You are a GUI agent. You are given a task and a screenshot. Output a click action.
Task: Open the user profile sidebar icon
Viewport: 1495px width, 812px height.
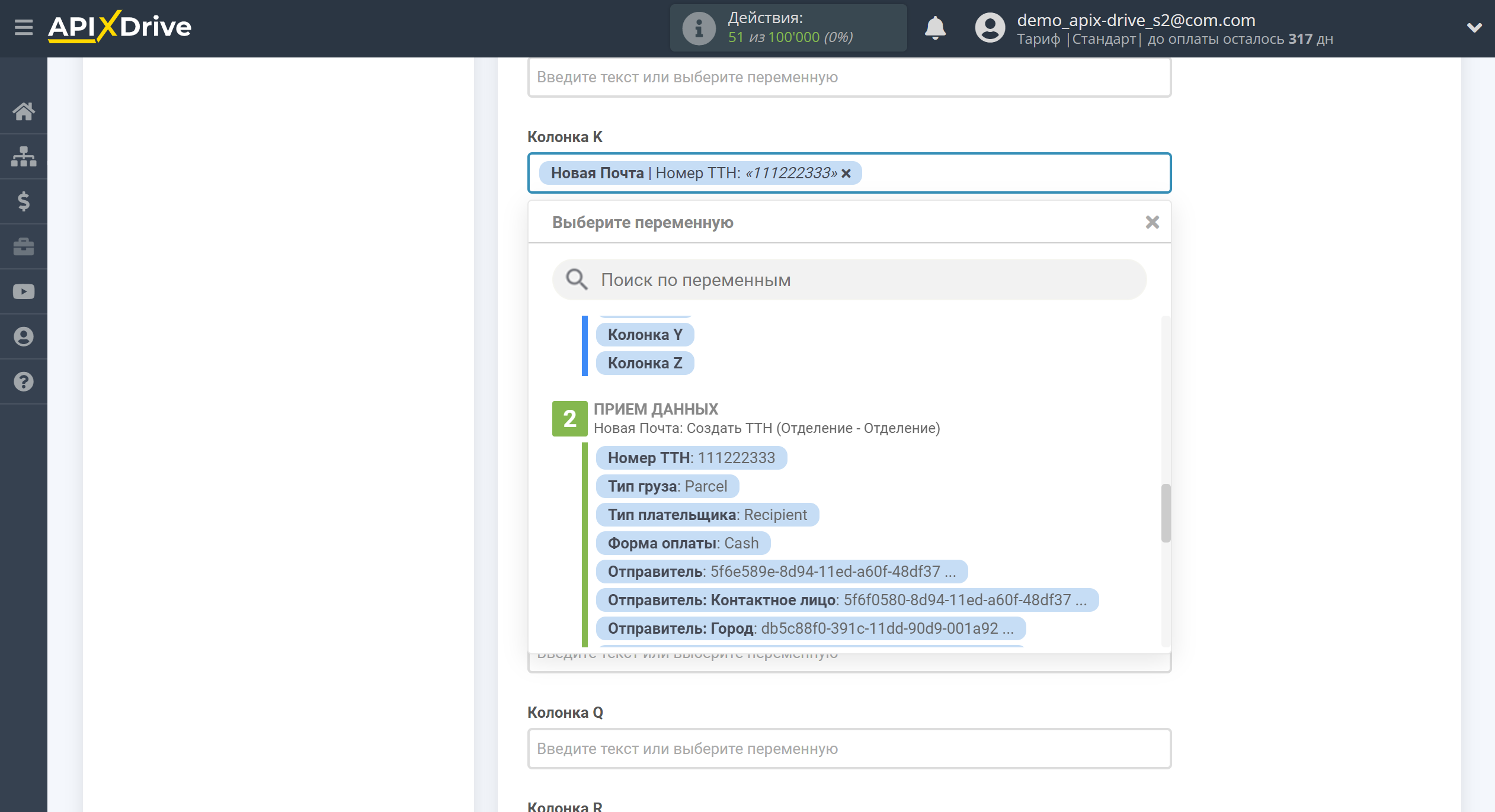(24, 336)
